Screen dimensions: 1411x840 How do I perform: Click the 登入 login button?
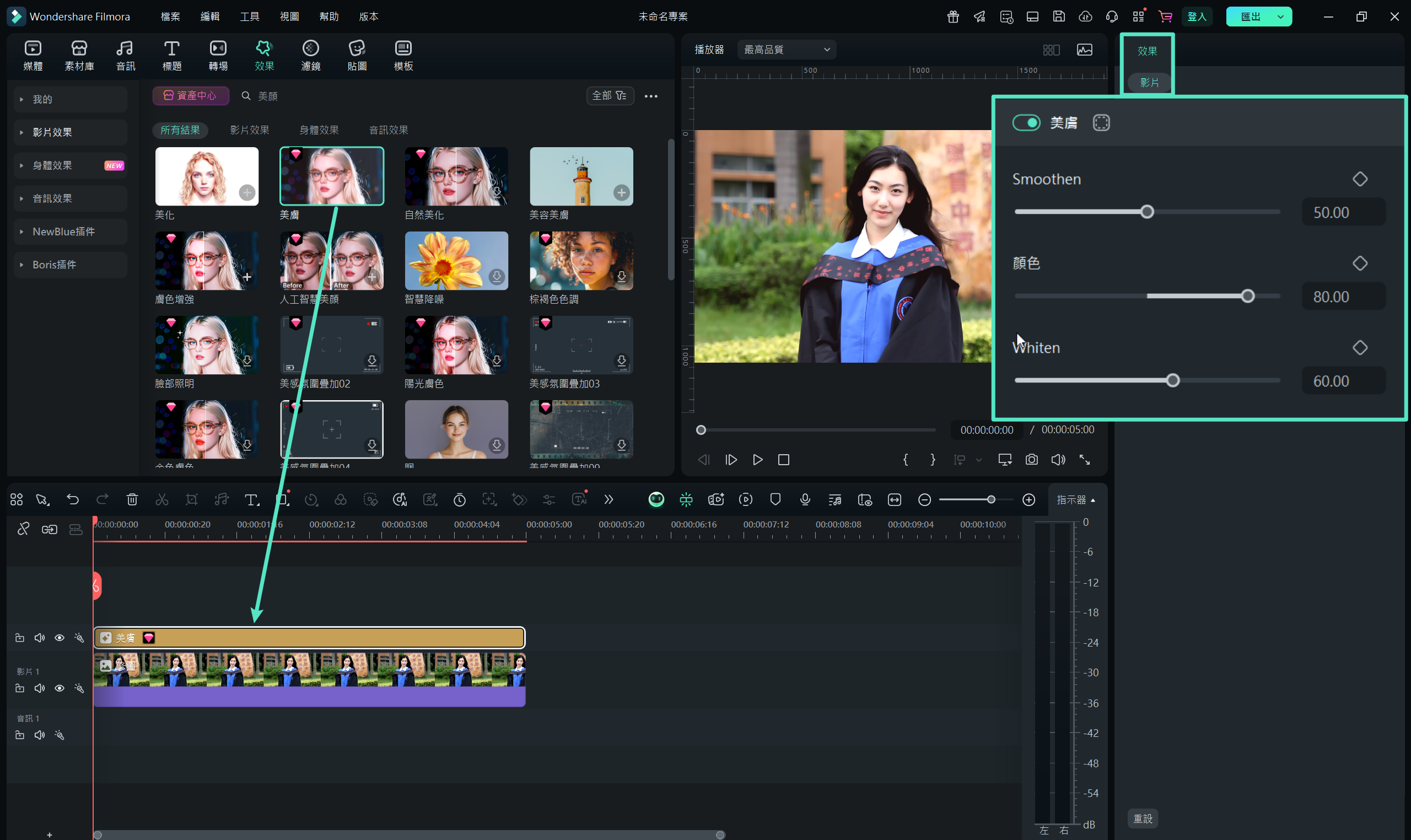tap(1197, 17)
